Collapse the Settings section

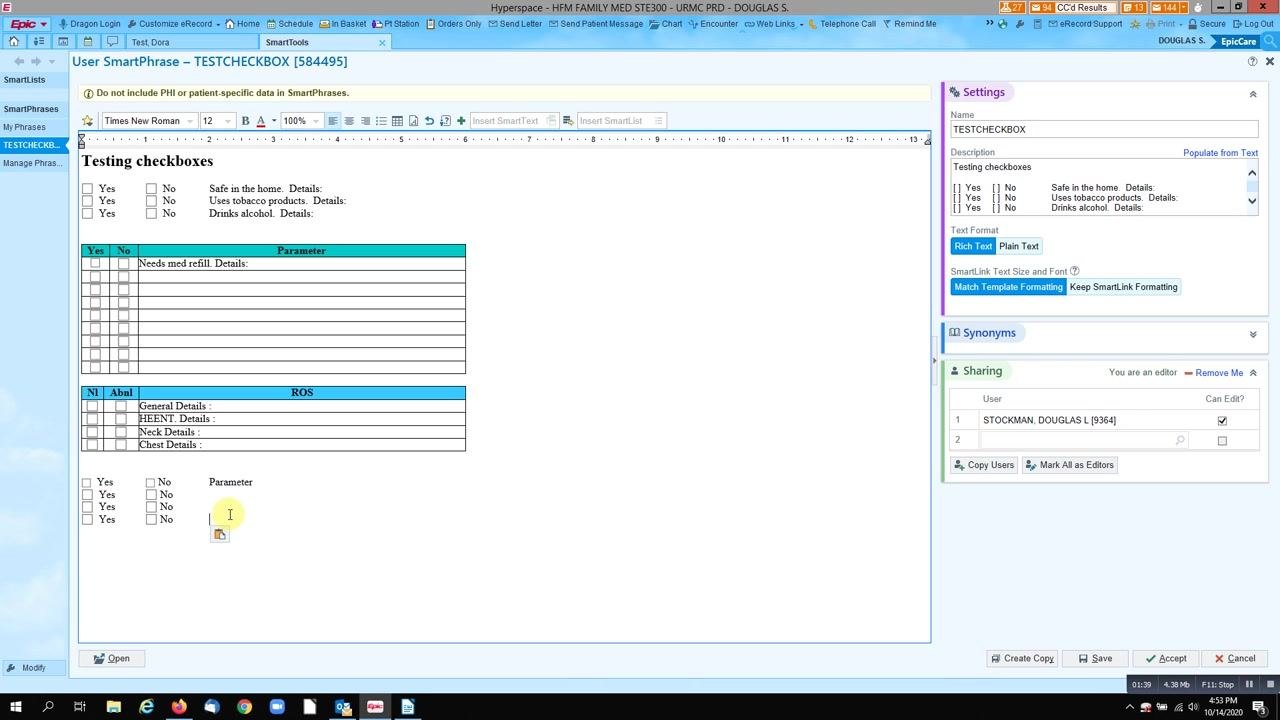click(x=1253, y=94)
